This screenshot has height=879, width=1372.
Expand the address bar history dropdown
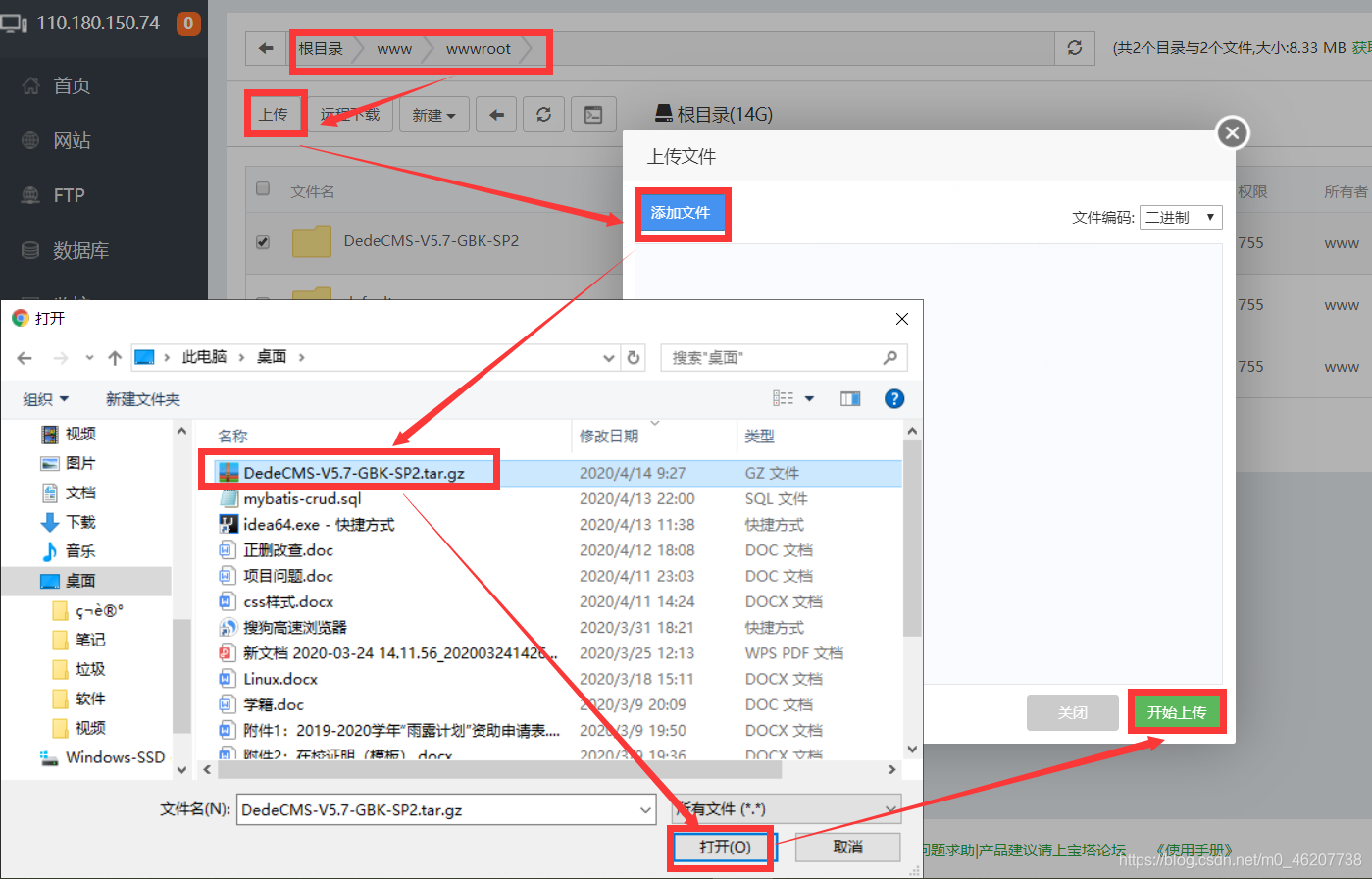tap(609, 358)
